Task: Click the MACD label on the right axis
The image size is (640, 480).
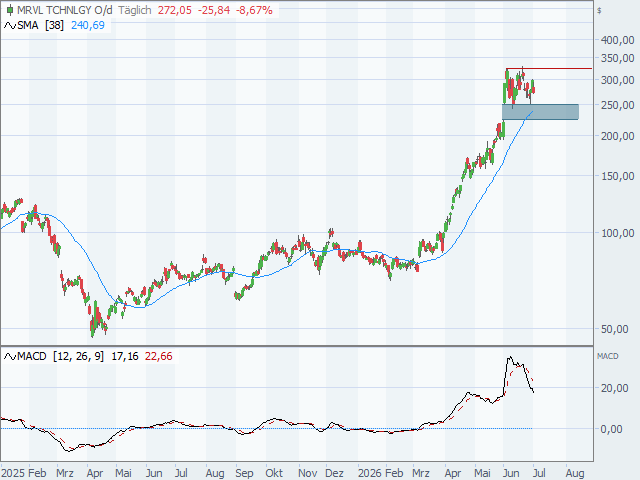Action: pyautogui.click(x=608, y=356)
